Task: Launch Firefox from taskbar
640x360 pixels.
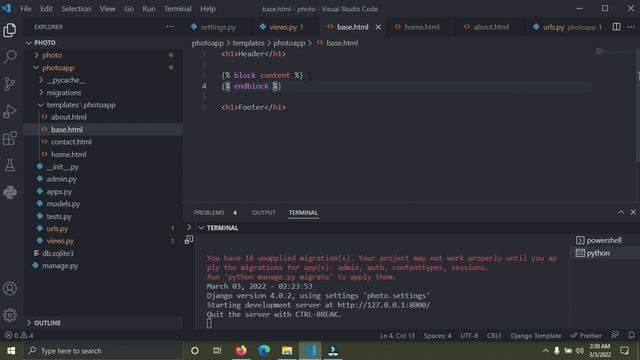Action: 241,351
